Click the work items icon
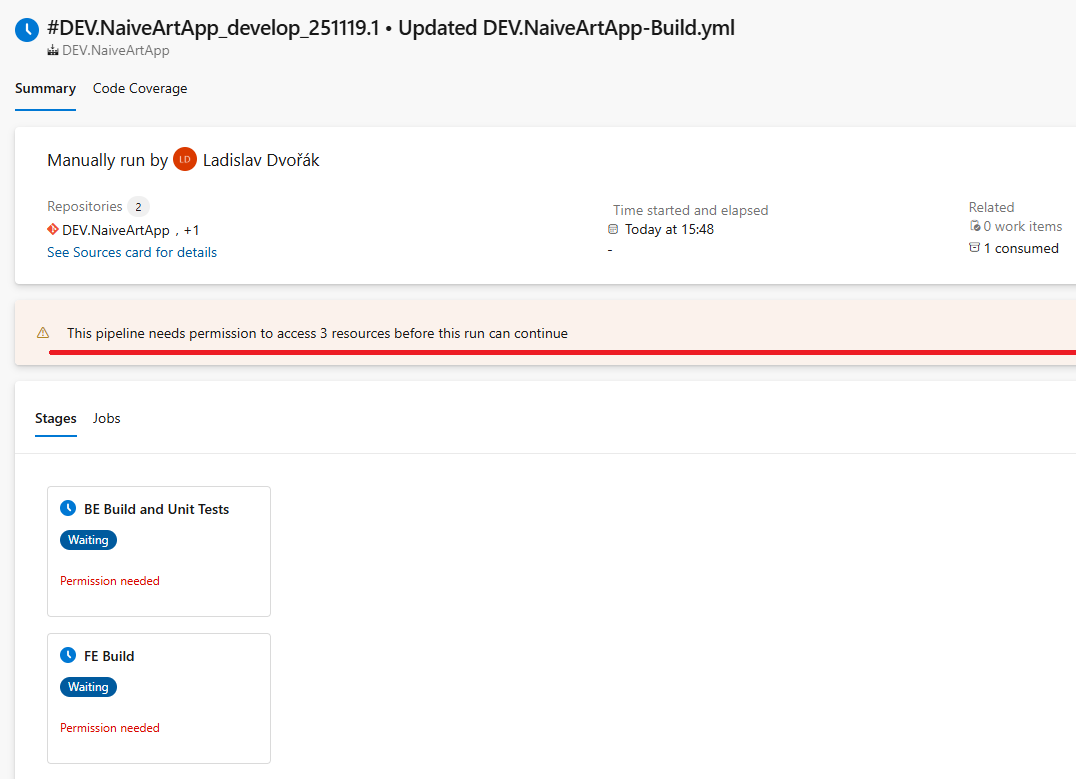Image resolution: width=1076 pixels, height=779 pixels. [974, 226]
